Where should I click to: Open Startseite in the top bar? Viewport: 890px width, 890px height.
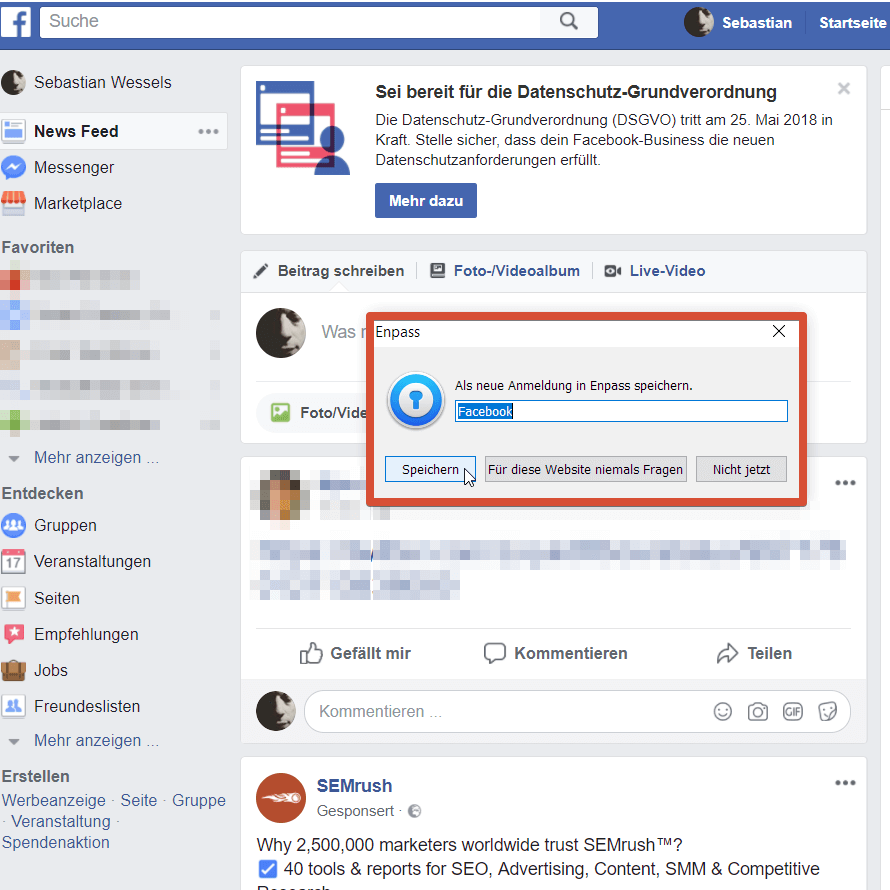[852, 23]
